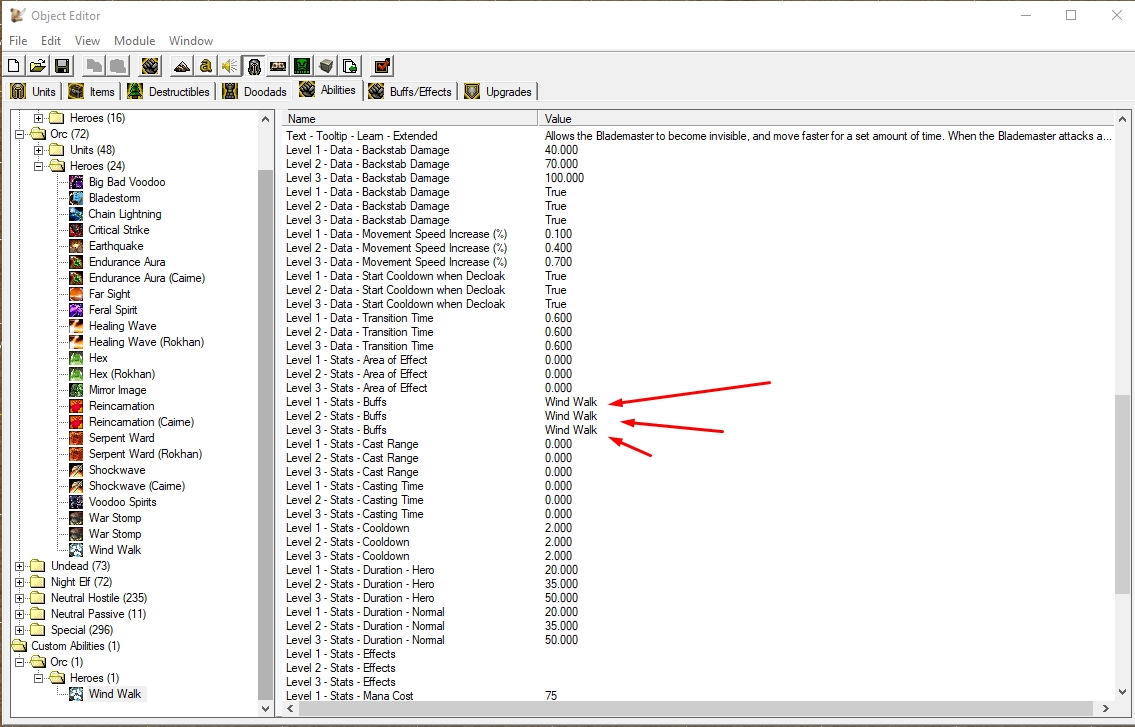Screen dimensions: 1135x727
Task: Click the Critical Strike ability icon
Action: [76, 230]
